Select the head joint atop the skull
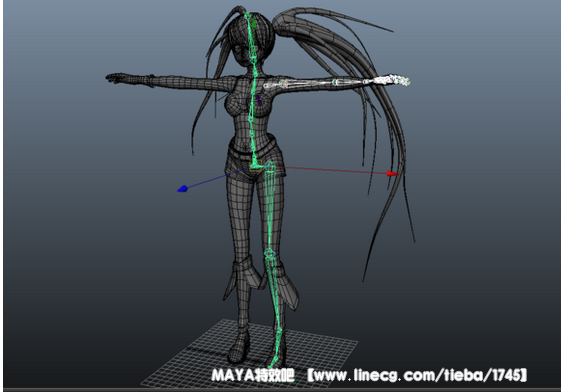Screen dimensions: 561x392 coord(248,15)
